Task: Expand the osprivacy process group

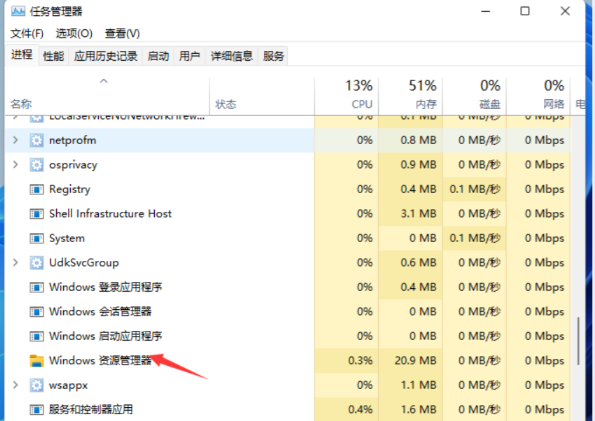Action: [x=15, y=164]
